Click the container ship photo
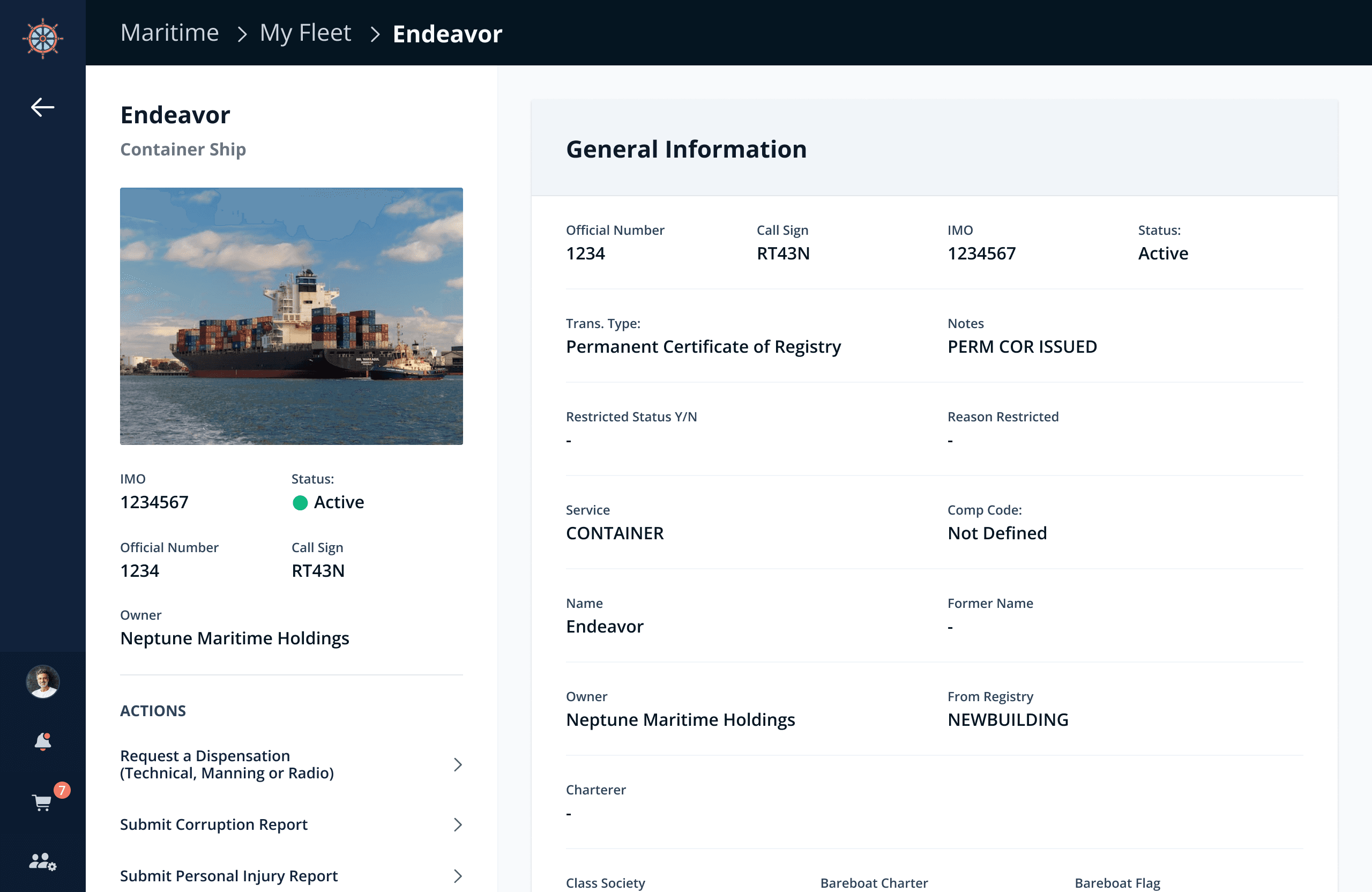Image resolution: width=1372 pixels, height=892 pixels. 291,316
